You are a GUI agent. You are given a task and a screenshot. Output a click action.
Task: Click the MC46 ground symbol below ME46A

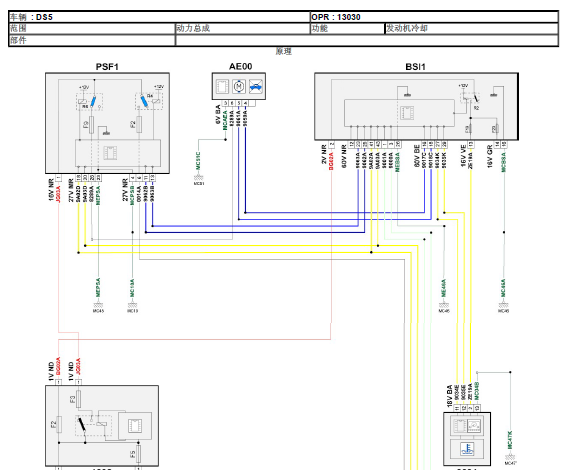444,306
